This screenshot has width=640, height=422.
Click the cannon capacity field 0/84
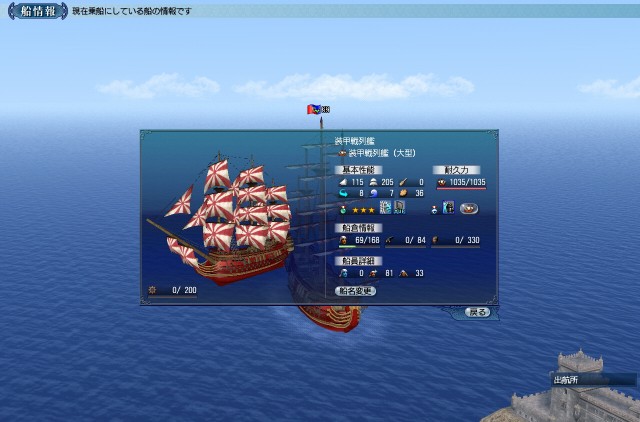point(406,241)
